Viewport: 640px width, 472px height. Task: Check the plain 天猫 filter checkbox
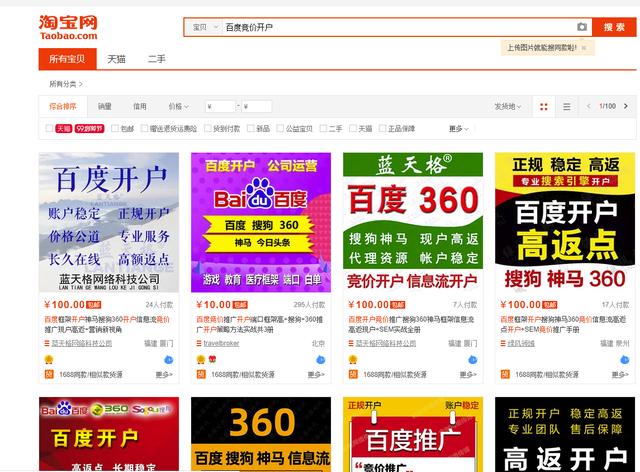pyautogui.click(x=353, y=129)
